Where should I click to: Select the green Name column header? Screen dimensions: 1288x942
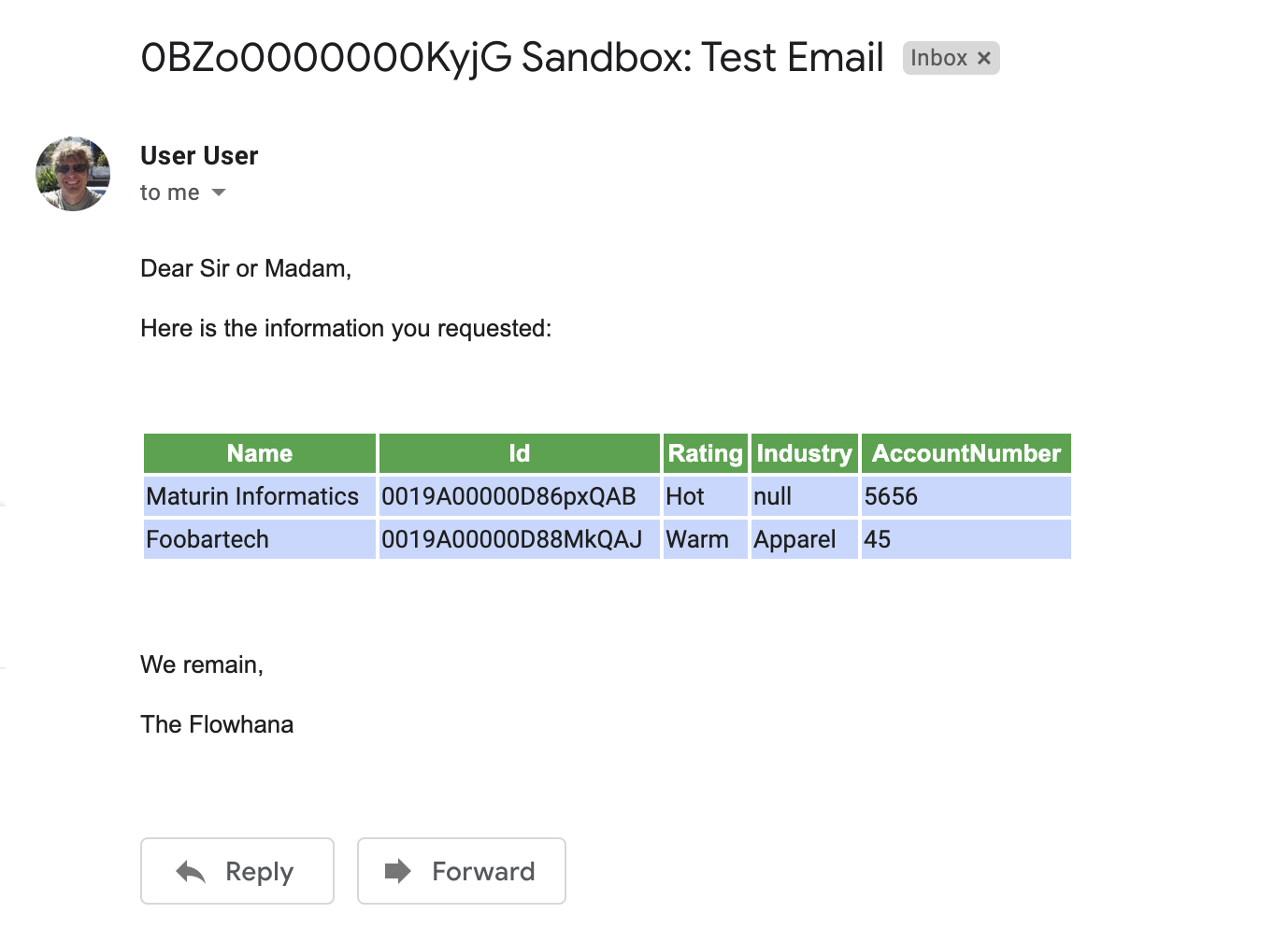pyautogui.click(x=259, y=453)
